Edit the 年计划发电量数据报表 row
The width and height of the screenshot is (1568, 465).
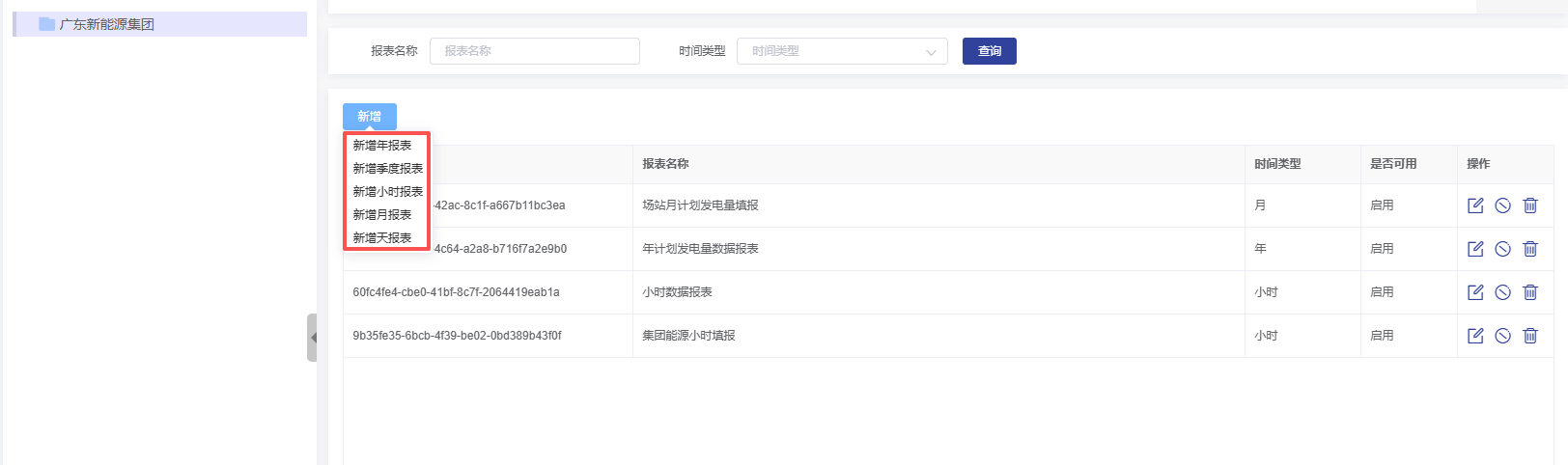[x=1475, y=249]
